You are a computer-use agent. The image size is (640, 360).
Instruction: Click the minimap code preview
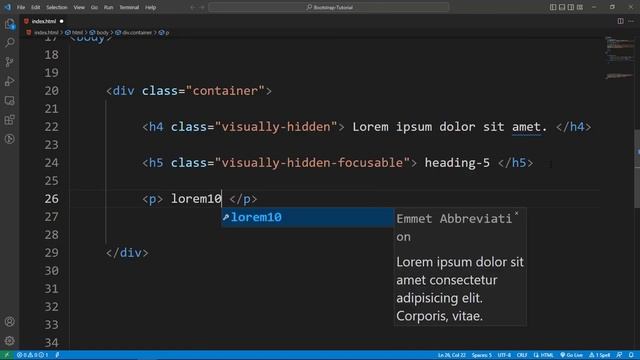tap(619, 57)
